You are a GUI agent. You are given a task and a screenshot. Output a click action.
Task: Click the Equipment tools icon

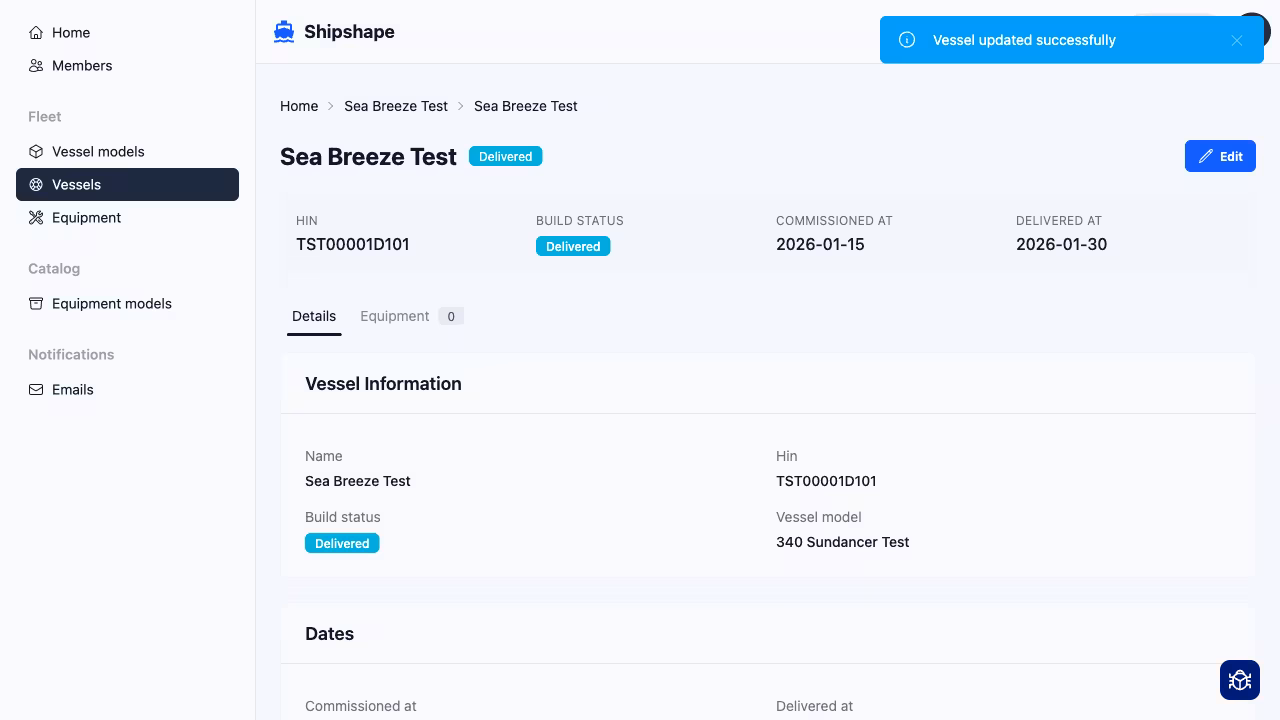pos(36,218)
